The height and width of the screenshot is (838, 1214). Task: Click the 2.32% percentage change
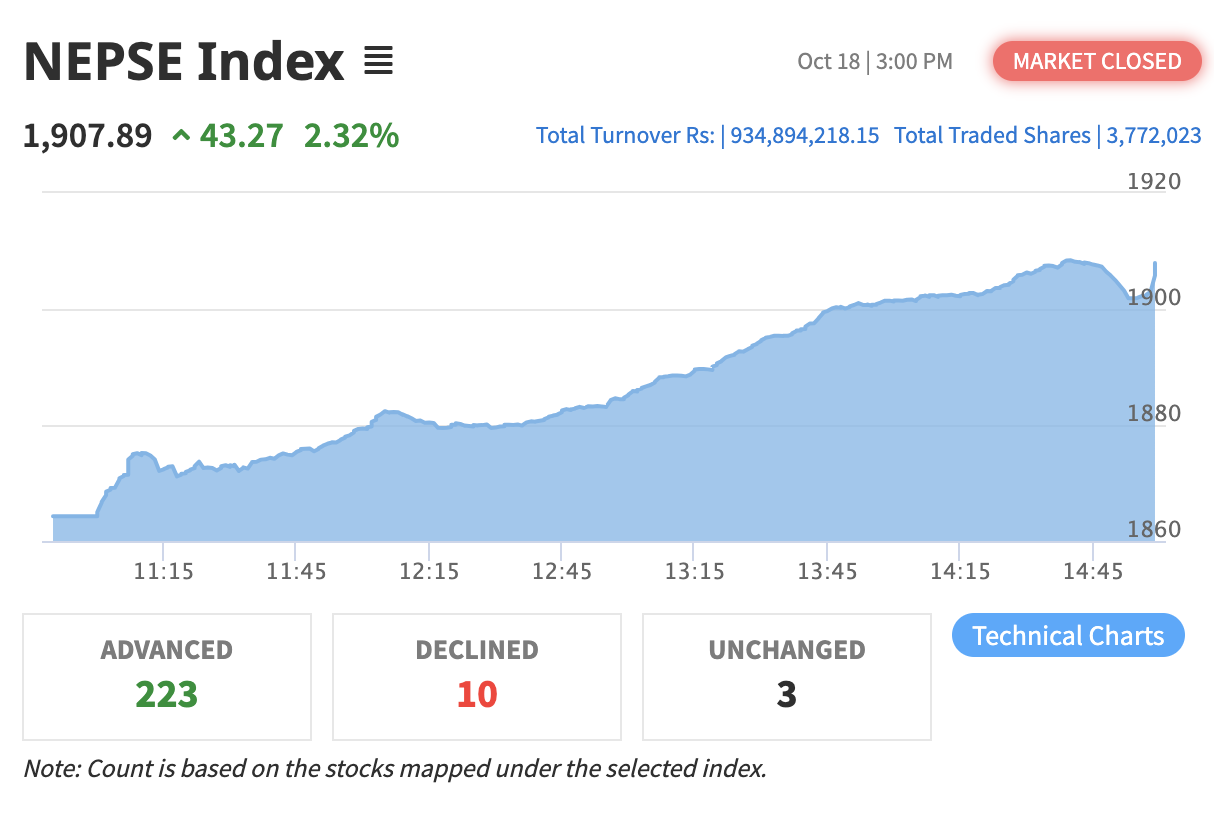[351, 135]
